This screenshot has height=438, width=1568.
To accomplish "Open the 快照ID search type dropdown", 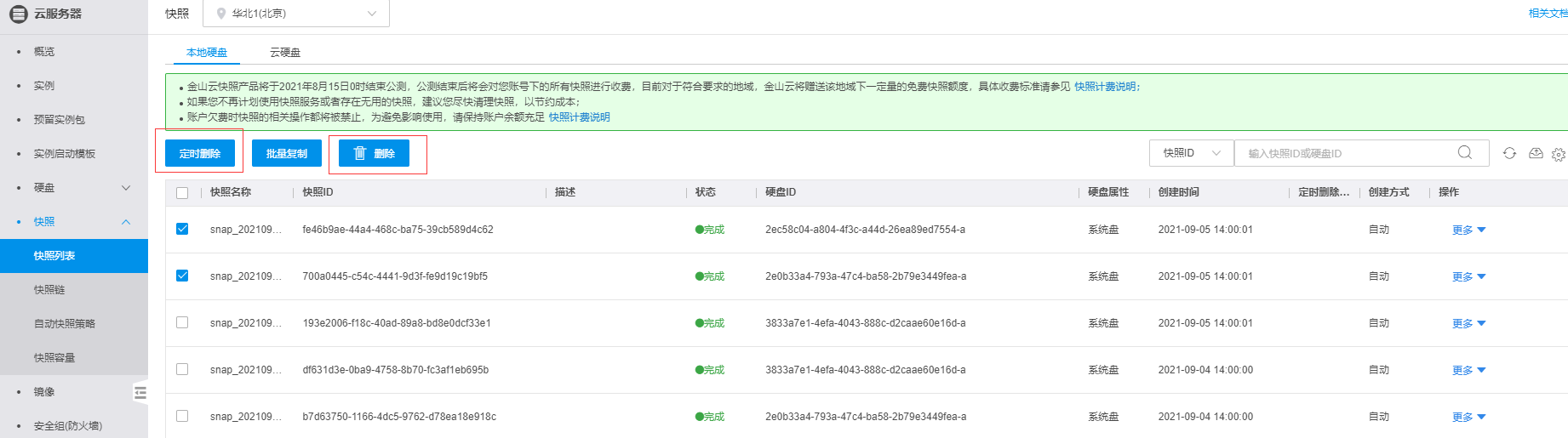I will pos(1191,153).
